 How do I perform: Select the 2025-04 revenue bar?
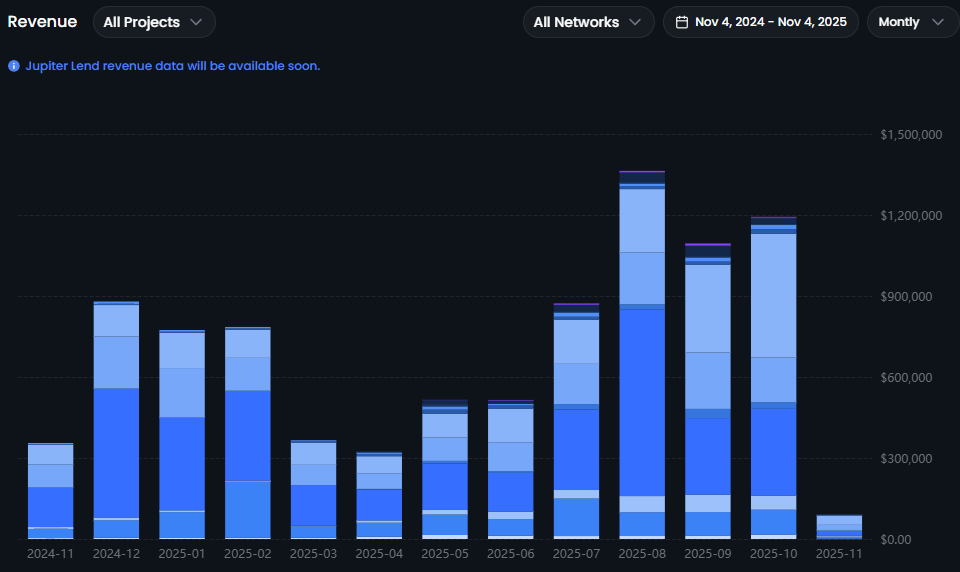379,495
